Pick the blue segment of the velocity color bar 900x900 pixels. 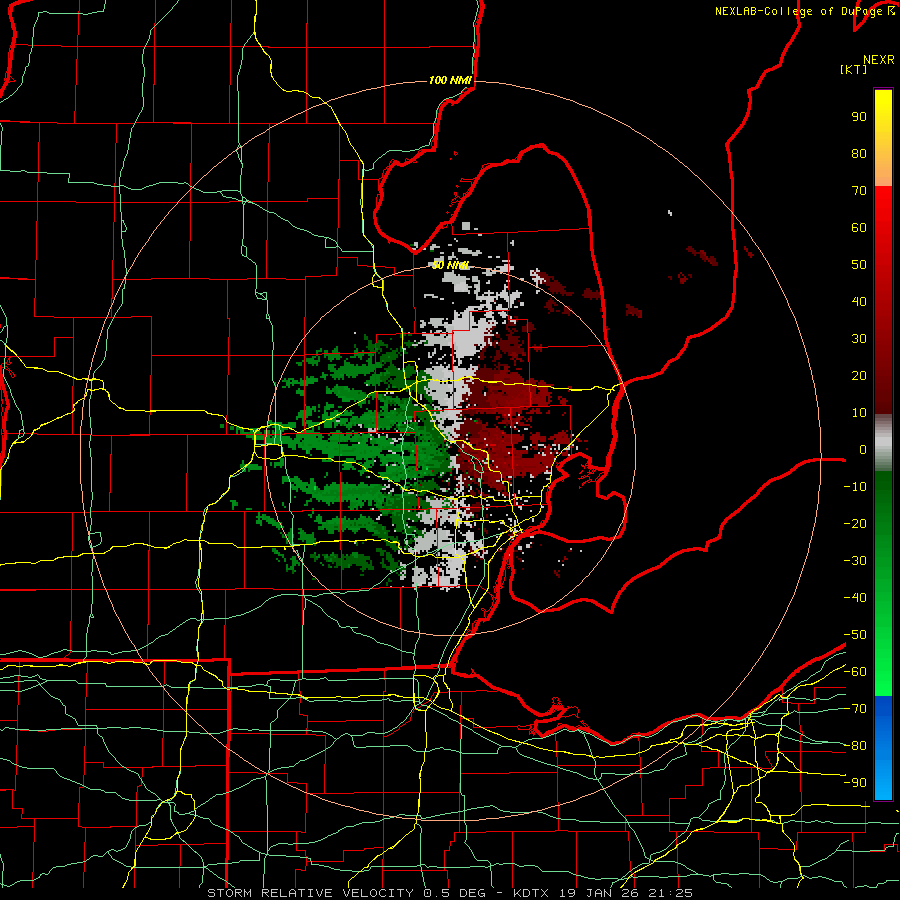[x=883, y=748]
